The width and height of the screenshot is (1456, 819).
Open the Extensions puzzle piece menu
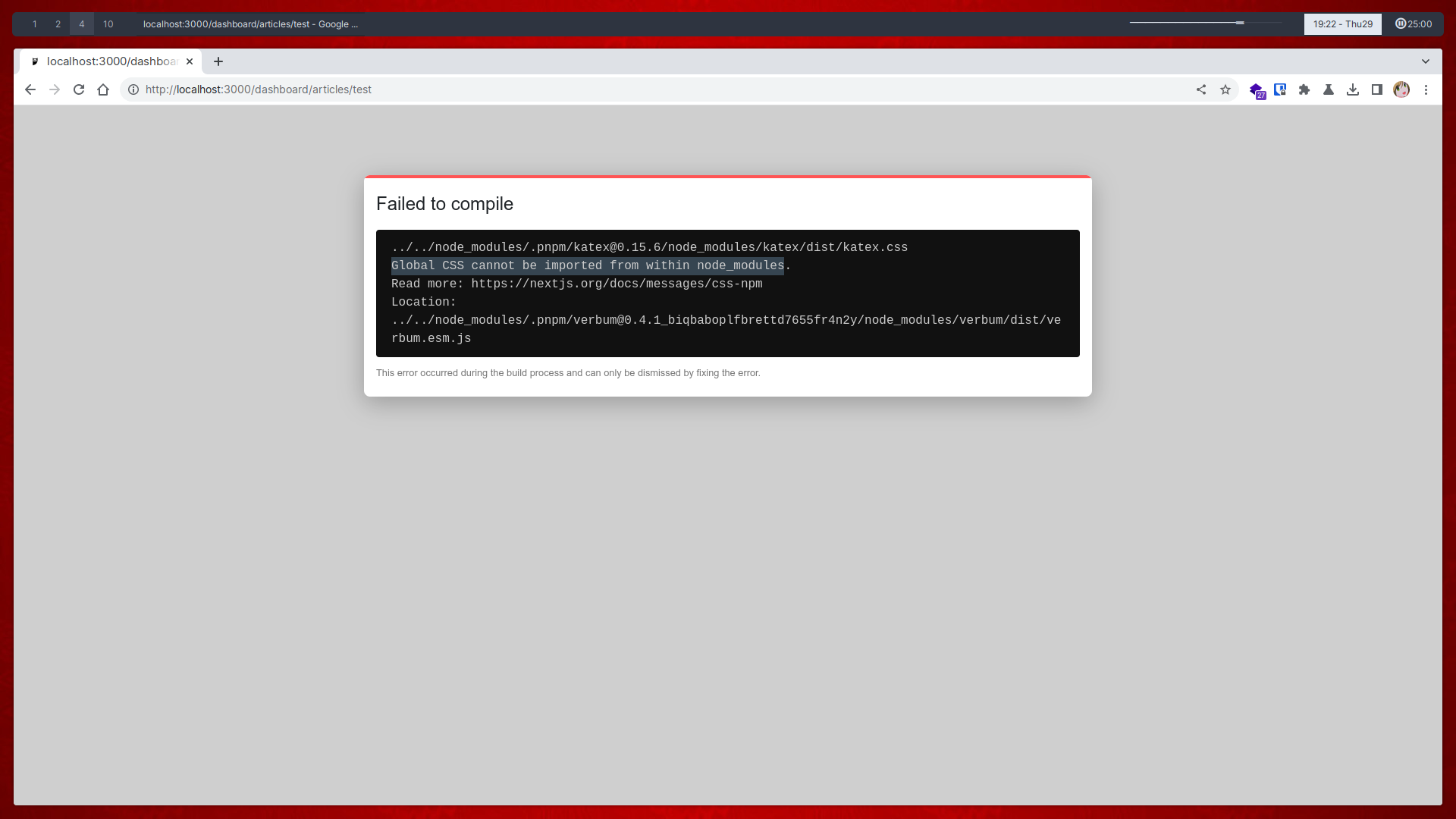pos(1304,89)
